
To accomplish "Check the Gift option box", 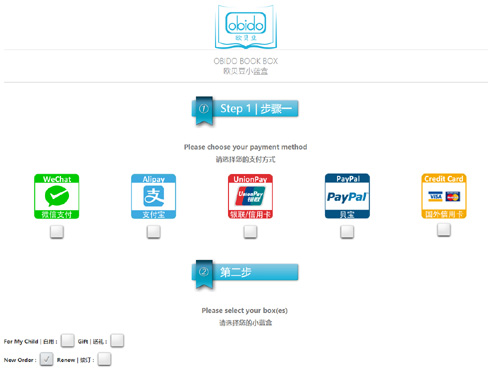I will pyautogui.click(x=117, y=341).
